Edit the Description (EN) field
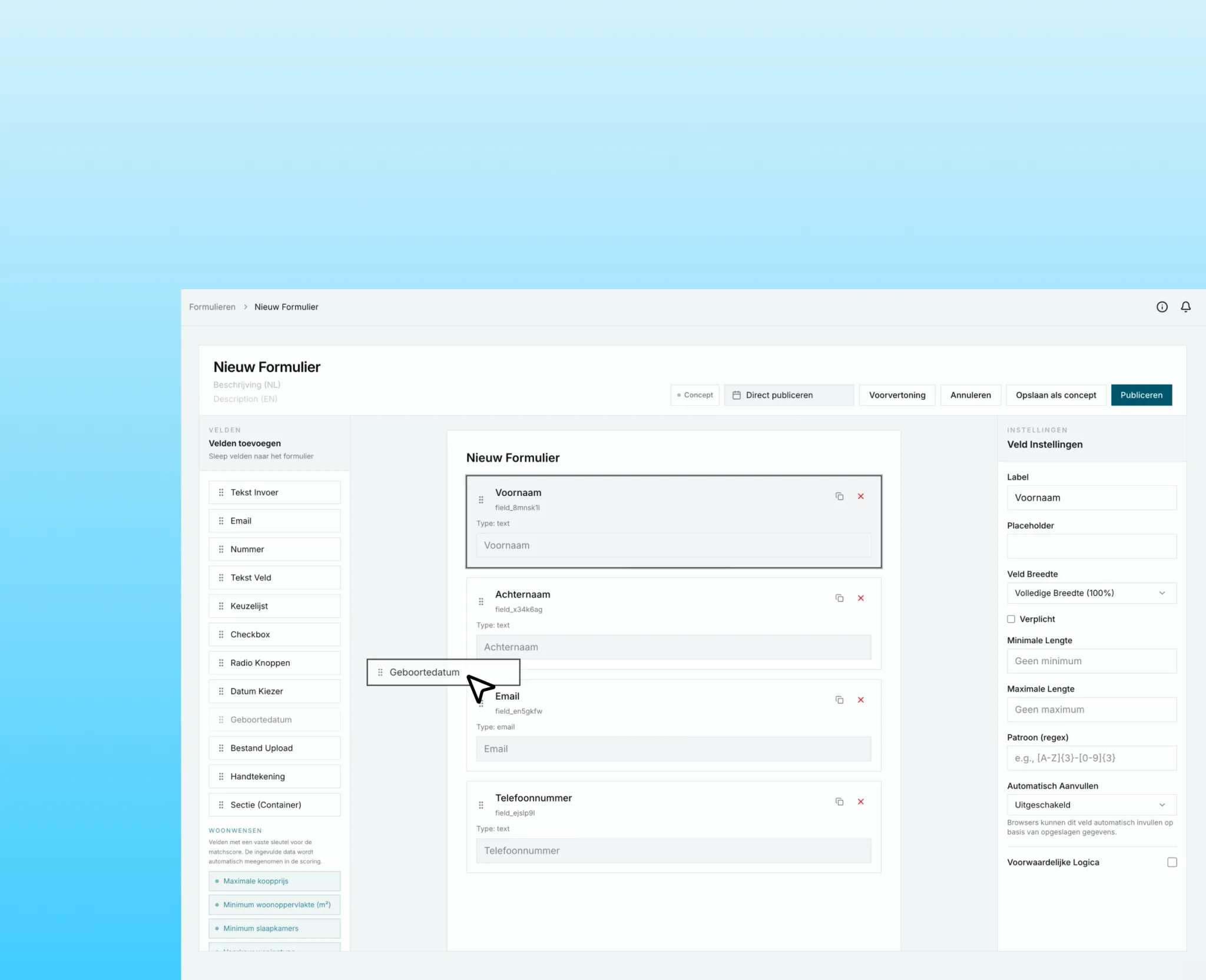 pyautogui.click(x=245, y=399)
